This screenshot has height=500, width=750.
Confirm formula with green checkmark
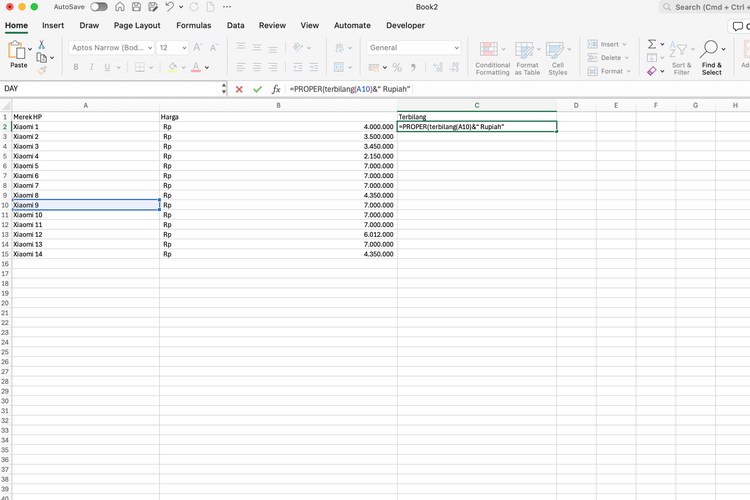tap(257, 89)
